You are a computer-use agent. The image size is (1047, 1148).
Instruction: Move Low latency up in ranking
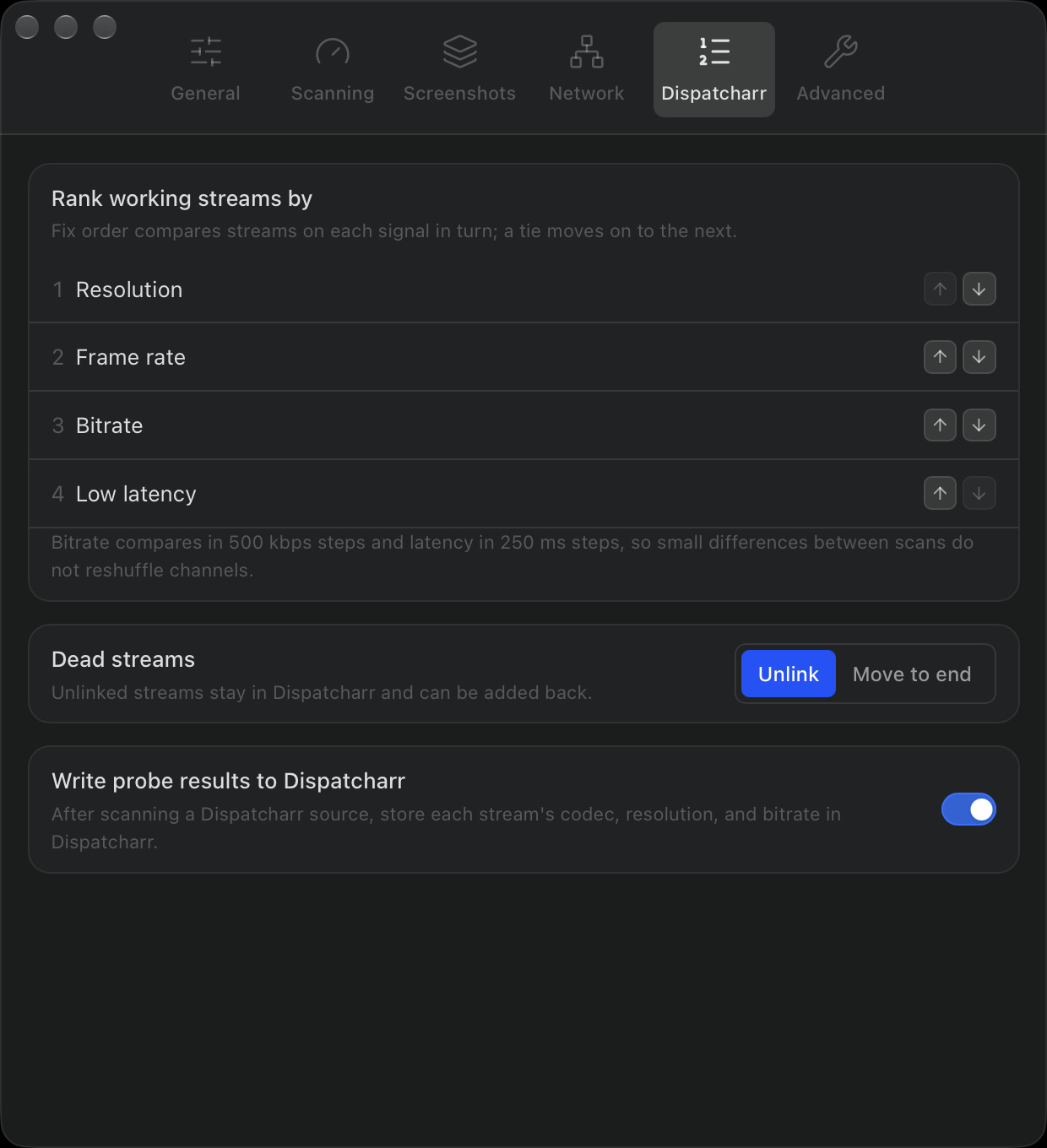pos(940,493)
